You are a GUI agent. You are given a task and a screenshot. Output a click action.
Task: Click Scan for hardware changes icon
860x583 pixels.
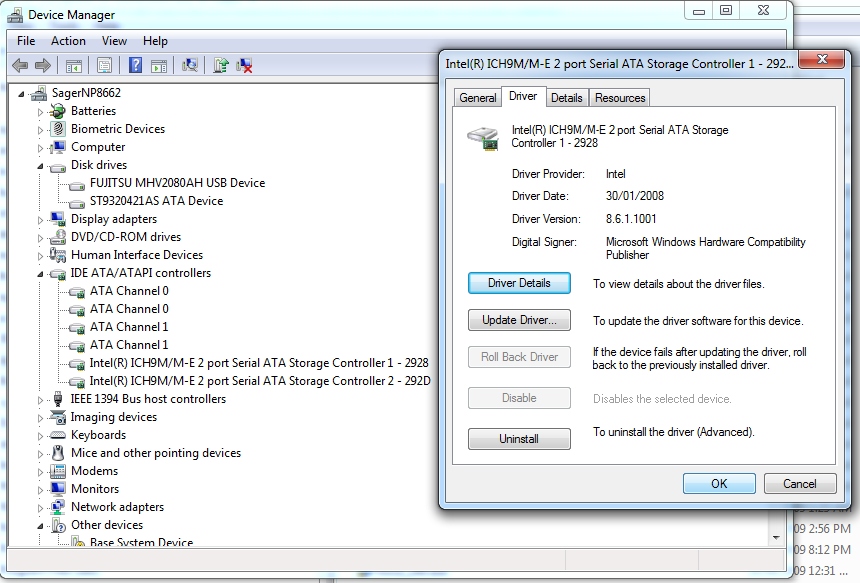point(190,66)
